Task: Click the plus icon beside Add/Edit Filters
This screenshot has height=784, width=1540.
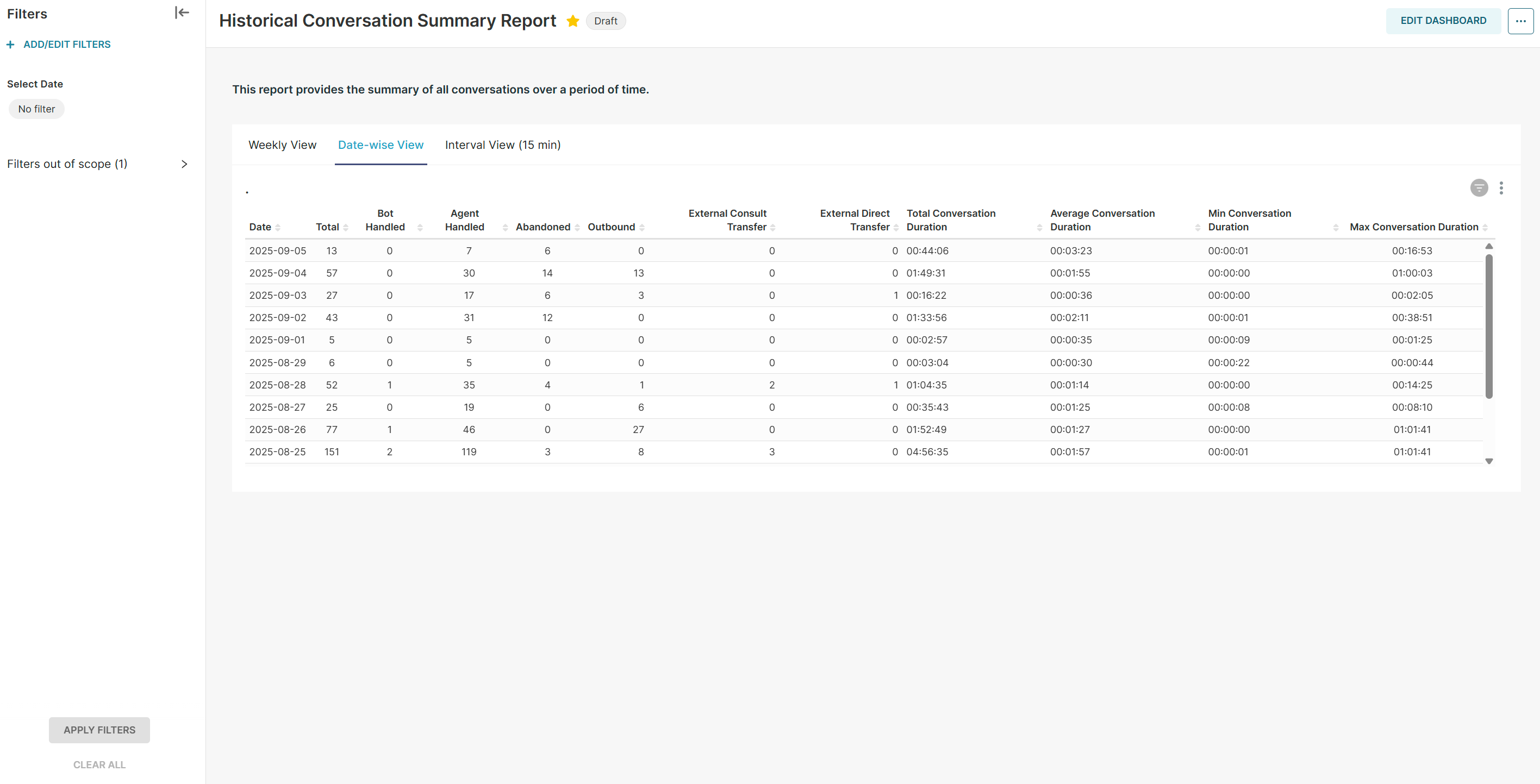Action: 10,45
